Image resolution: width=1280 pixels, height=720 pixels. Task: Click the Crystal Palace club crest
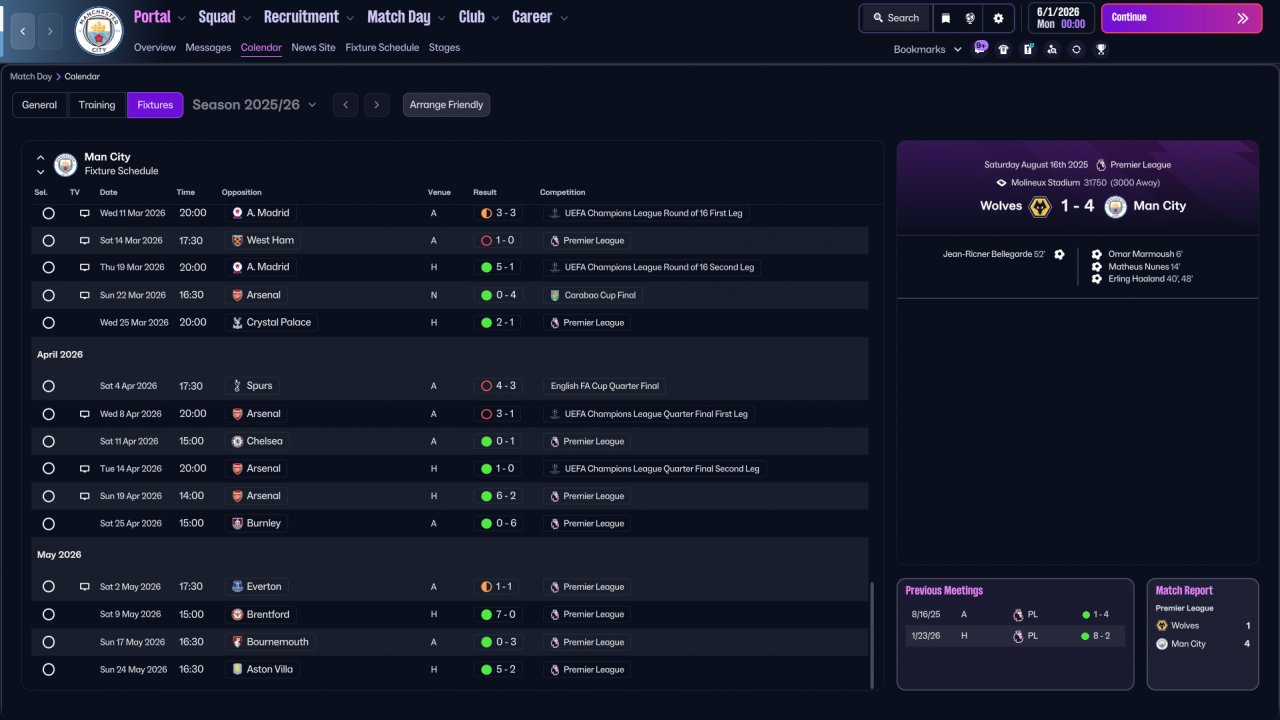pos(237,323)
